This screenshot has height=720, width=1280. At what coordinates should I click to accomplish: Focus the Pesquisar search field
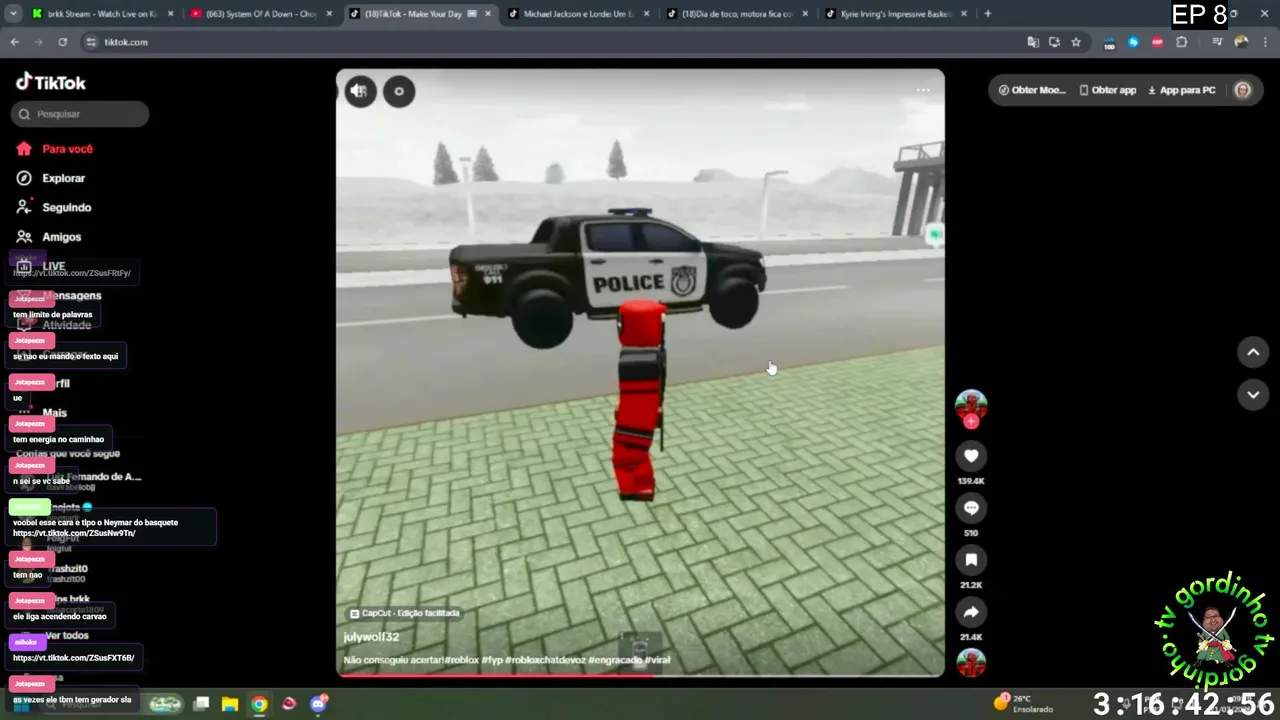(x=80, y=114)
